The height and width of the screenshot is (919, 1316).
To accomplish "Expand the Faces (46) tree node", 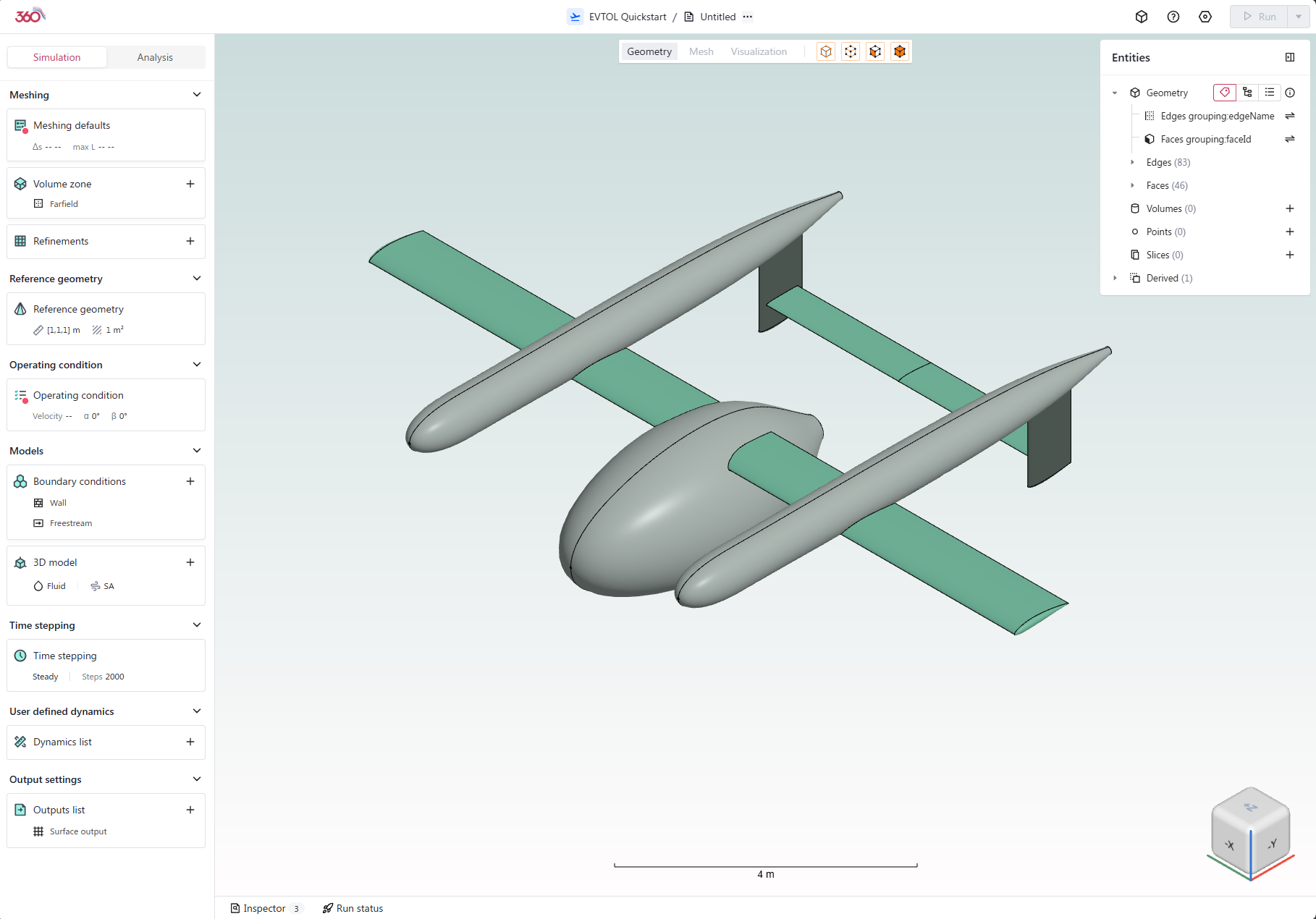I will point(1133,185).
